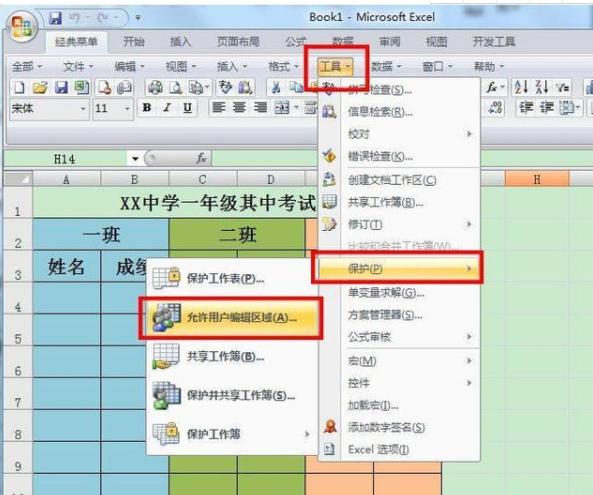593x495 pixels.
Task: Align text right icon
Action: 260,108
